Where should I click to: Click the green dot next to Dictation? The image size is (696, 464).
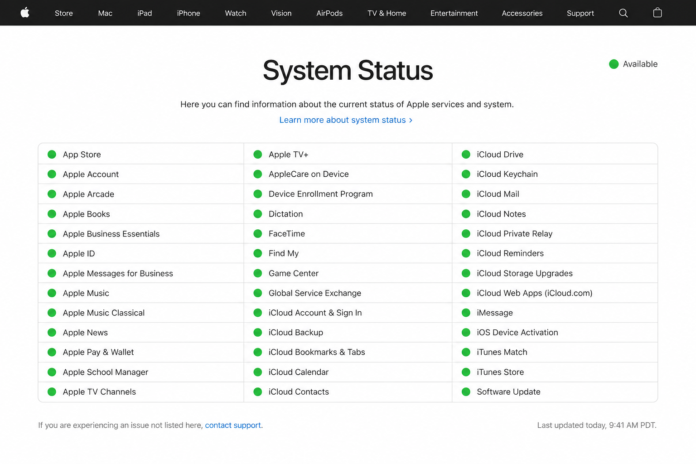point(257,214)
